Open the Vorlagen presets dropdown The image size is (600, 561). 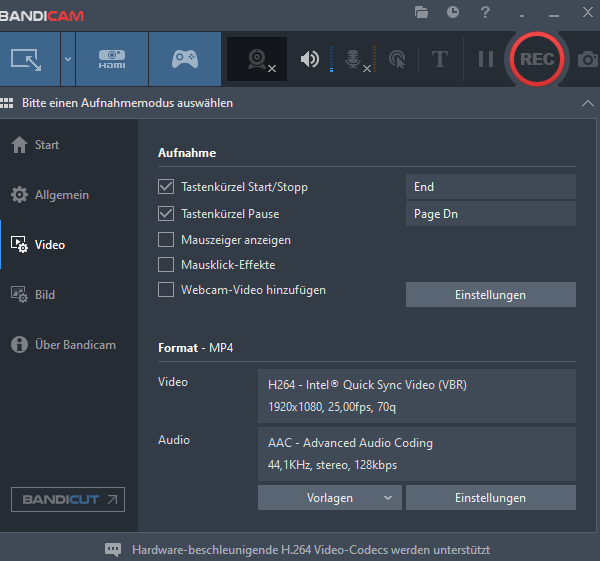[x=329, y=497]
